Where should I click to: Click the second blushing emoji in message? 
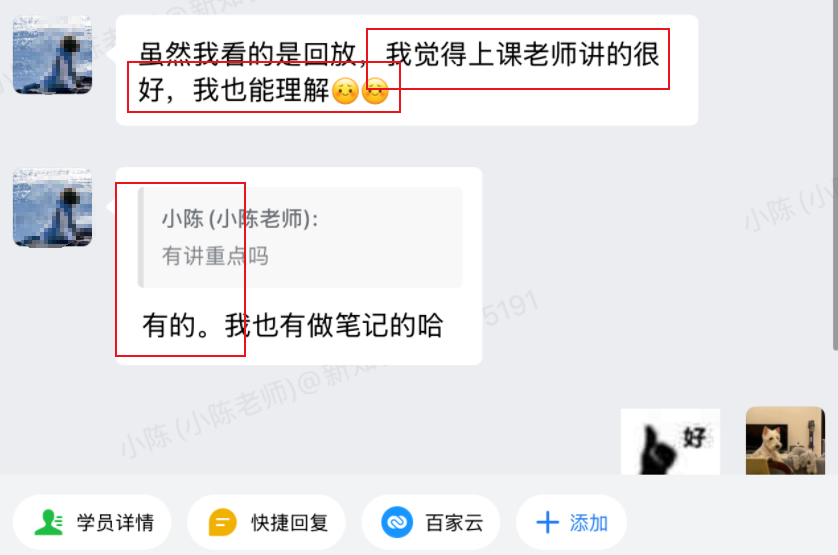[x=375, y=90]
